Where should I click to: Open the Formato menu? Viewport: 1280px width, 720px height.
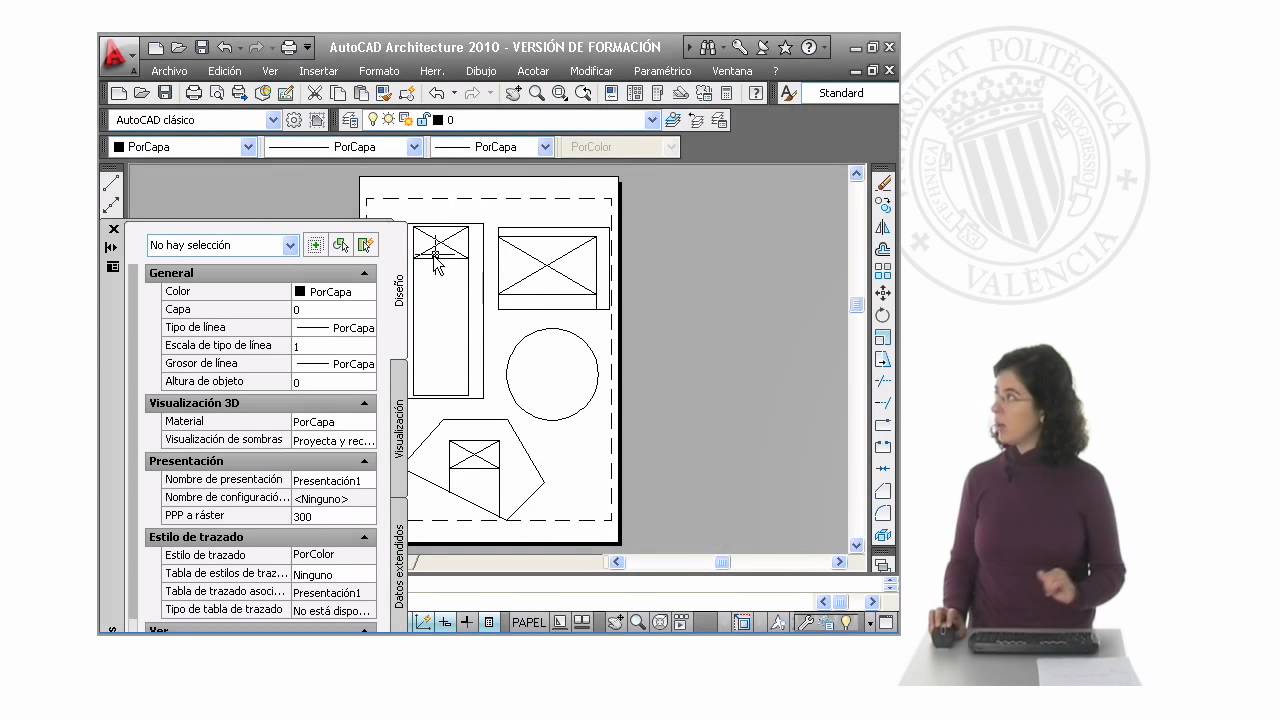379,71
